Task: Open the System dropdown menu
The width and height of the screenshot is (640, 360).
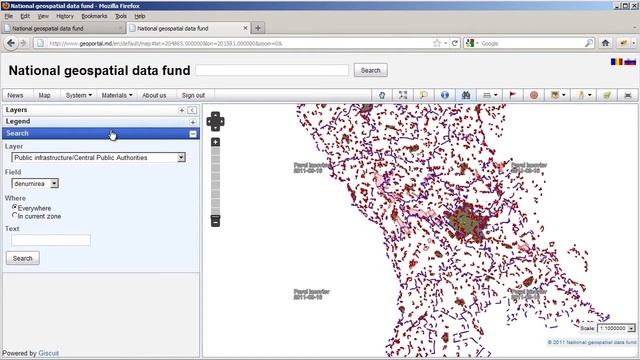Action: click(x=78, y=95)
